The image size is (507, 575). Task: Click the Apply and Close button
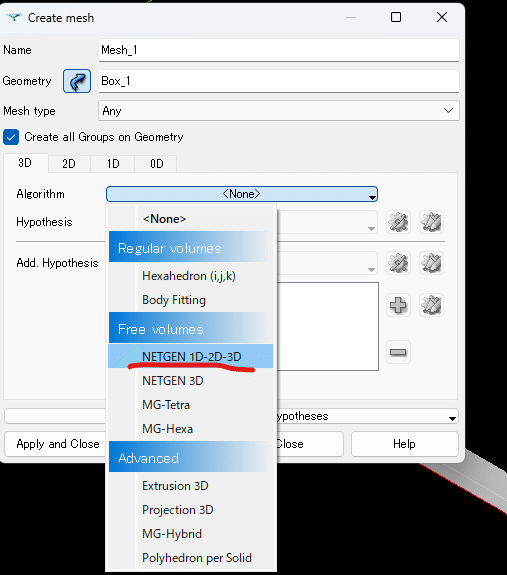click(x=56, y=444)
